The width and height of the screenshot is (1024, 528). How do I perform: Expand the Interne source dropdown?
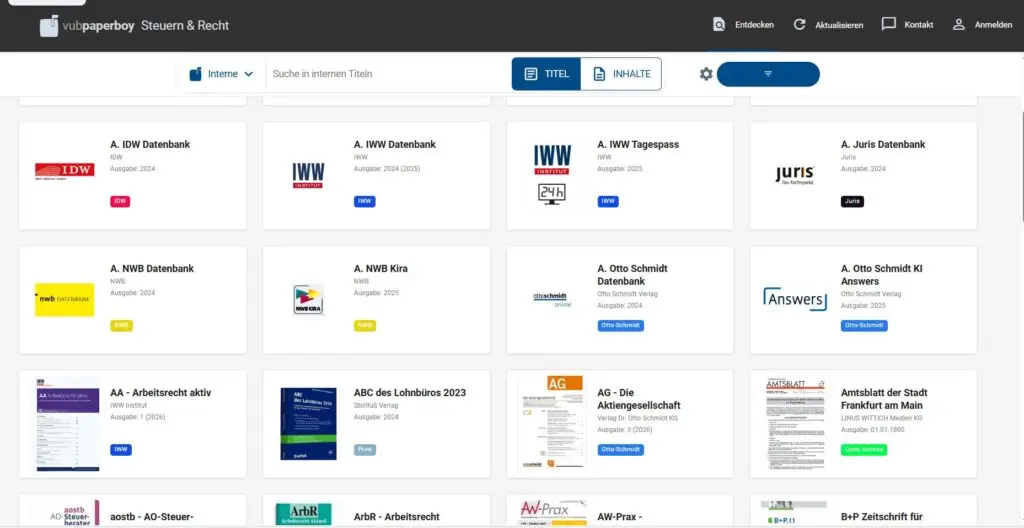[222, 74]
